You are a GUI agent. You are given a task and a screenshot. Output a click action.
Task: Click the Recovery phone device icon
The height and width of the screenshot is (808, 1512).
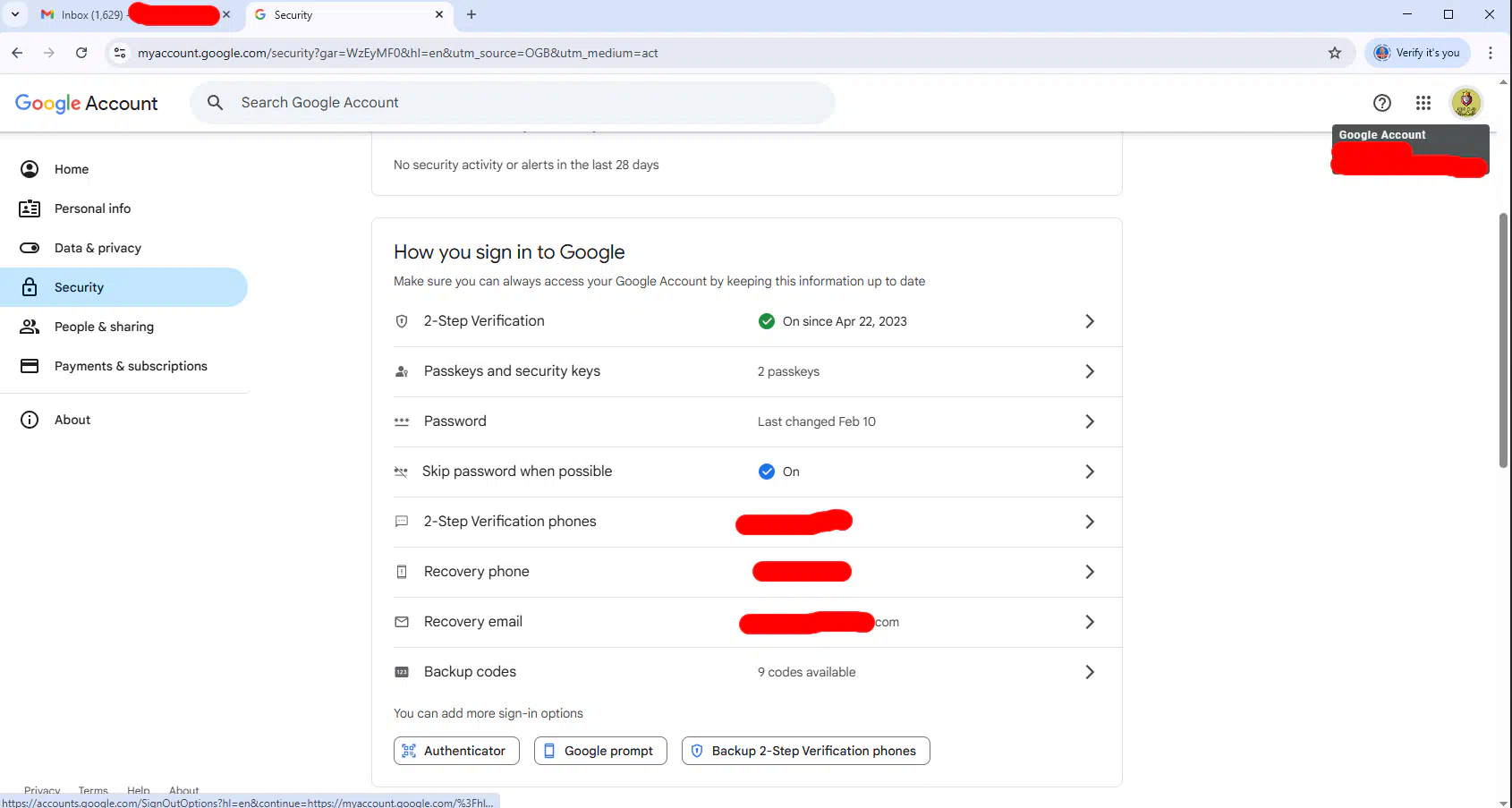point(402,572)
